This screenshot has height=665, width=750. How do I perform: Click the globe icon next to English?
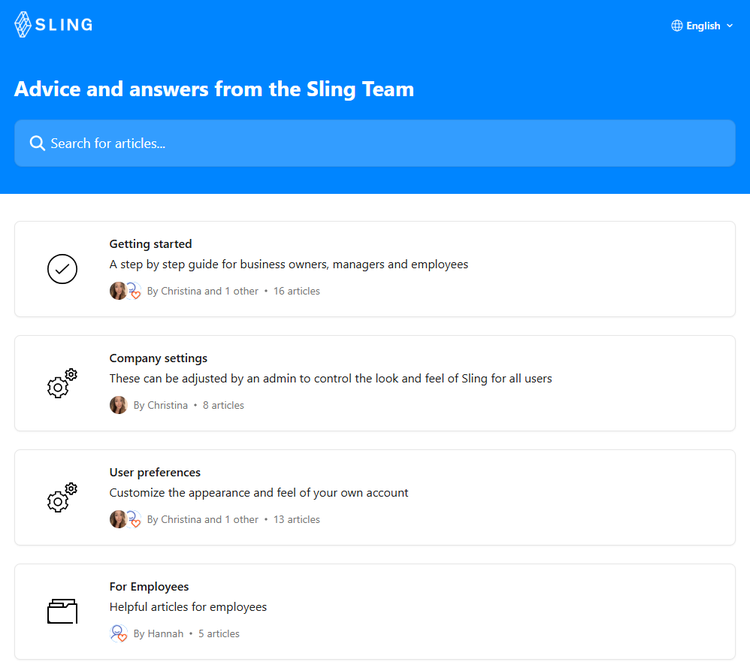click(x=677, y=26)
